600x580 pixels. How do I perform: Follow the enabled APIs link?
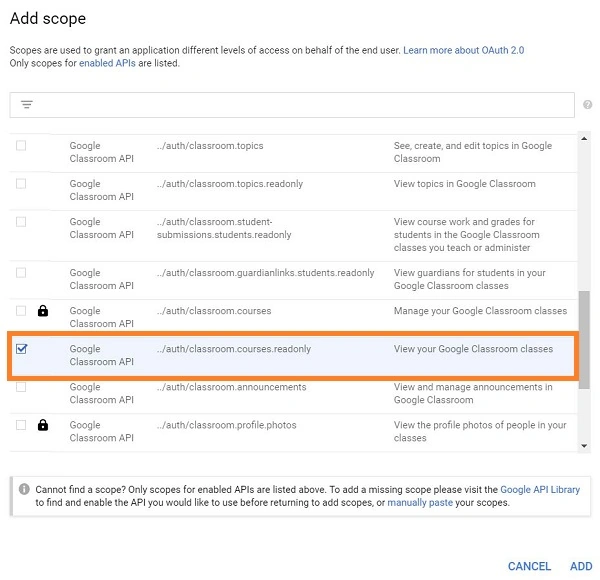(107, 63)
